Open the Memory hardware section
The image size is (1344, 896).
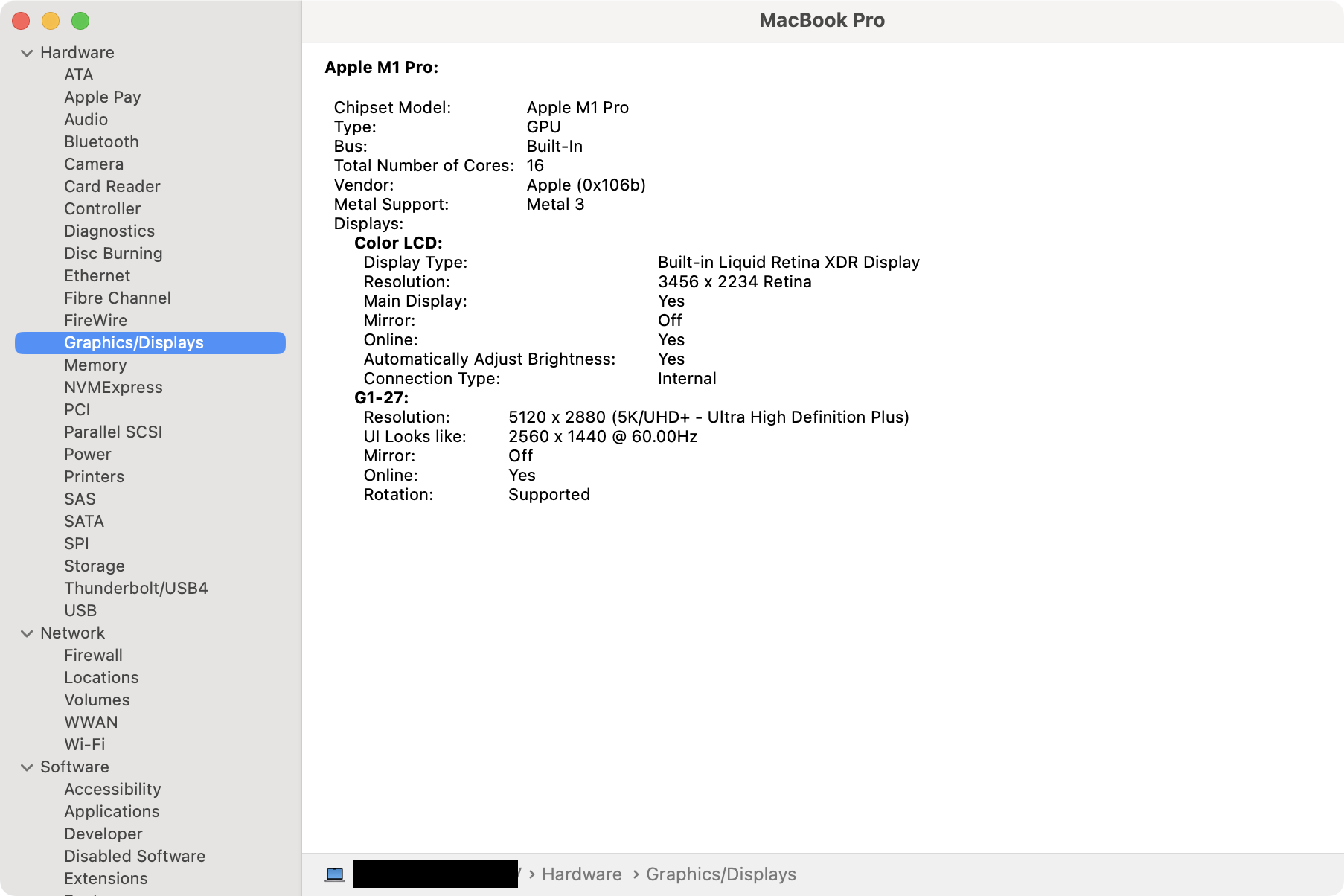(95, 365)
